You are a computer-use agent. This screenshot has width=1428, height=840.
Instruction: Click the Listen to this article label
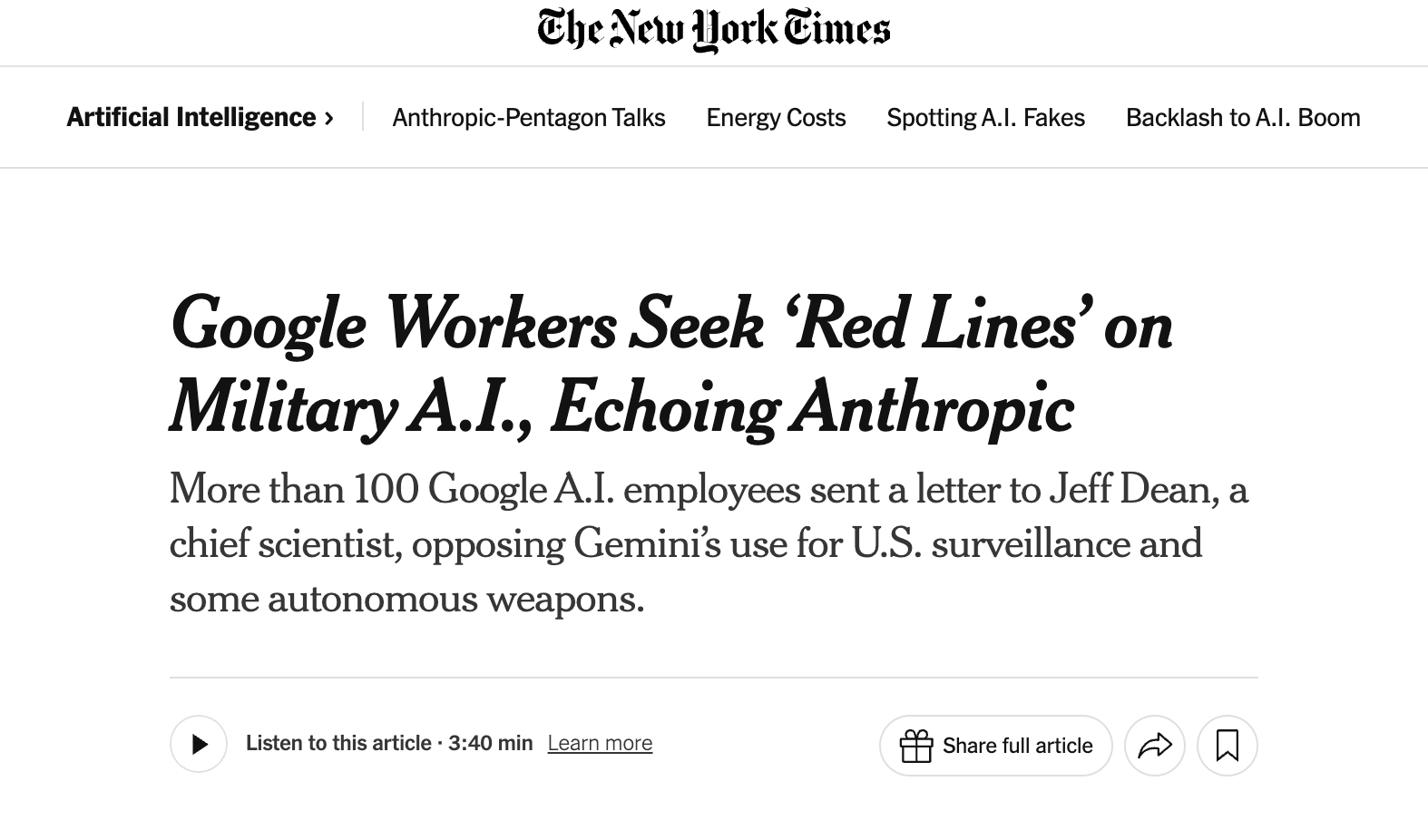pyautogui.click(x=338, y=743)
